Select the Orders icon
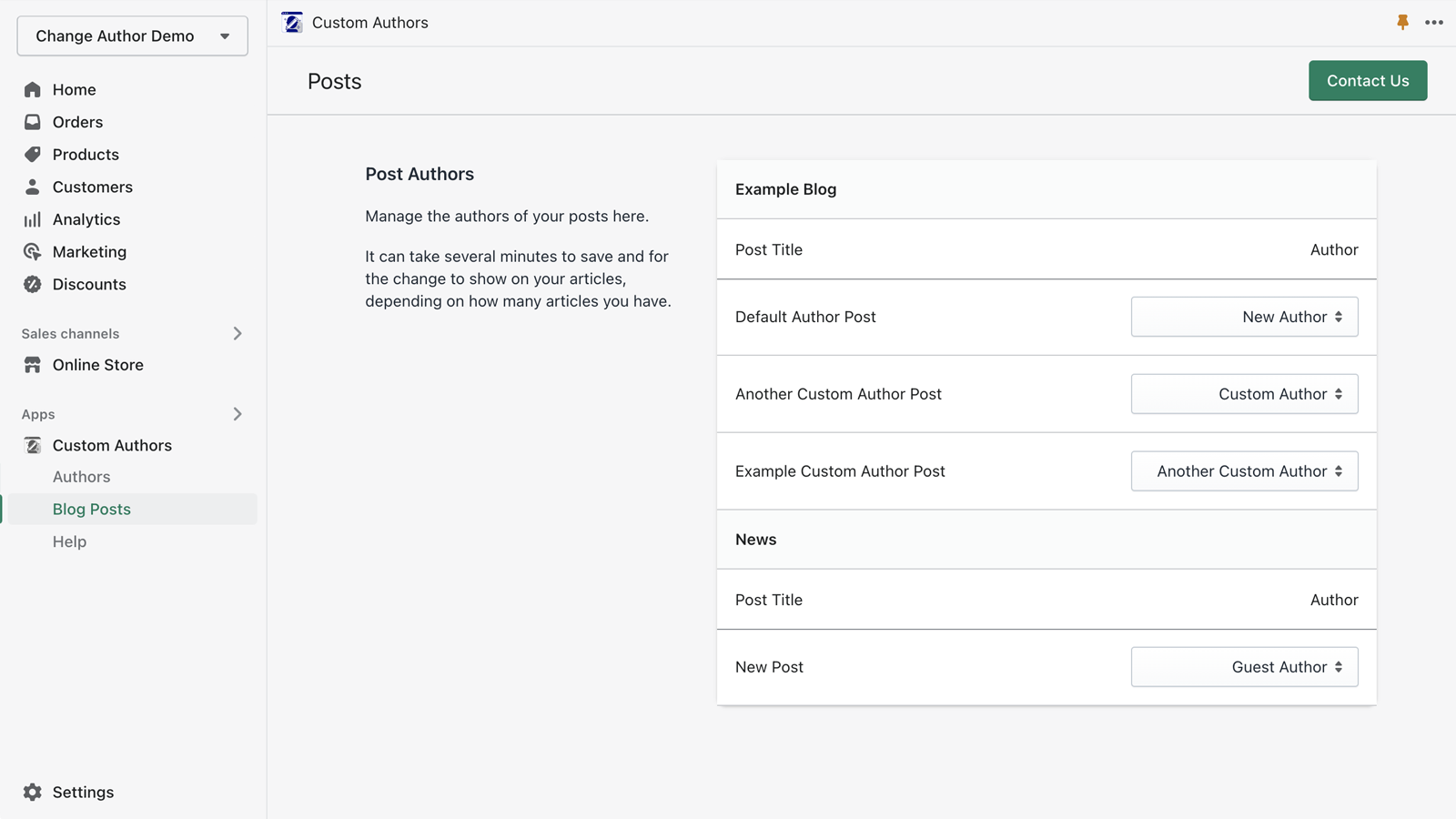 click(x=33, y=121)
